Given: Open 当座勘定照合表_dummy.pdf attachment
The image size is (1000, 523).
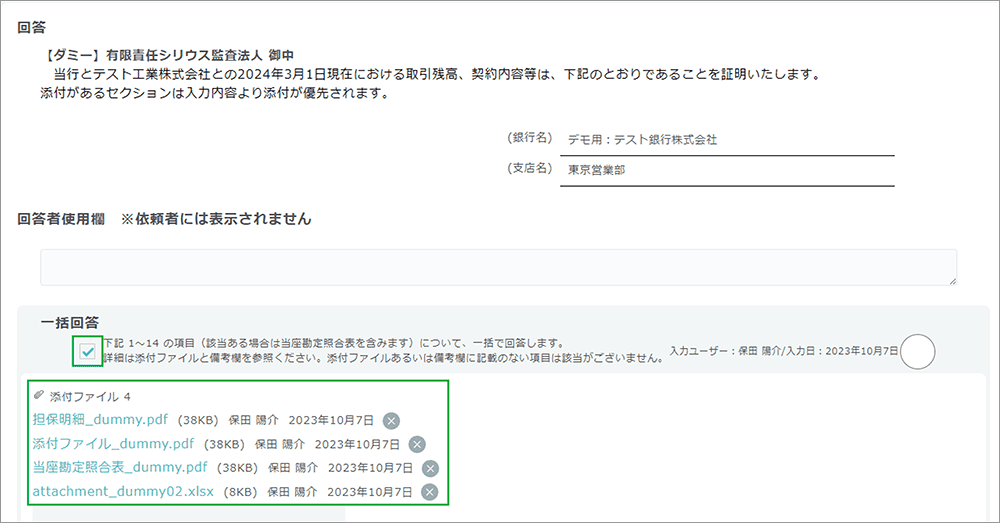Looking at the screenshot, I should coord(120,468).
